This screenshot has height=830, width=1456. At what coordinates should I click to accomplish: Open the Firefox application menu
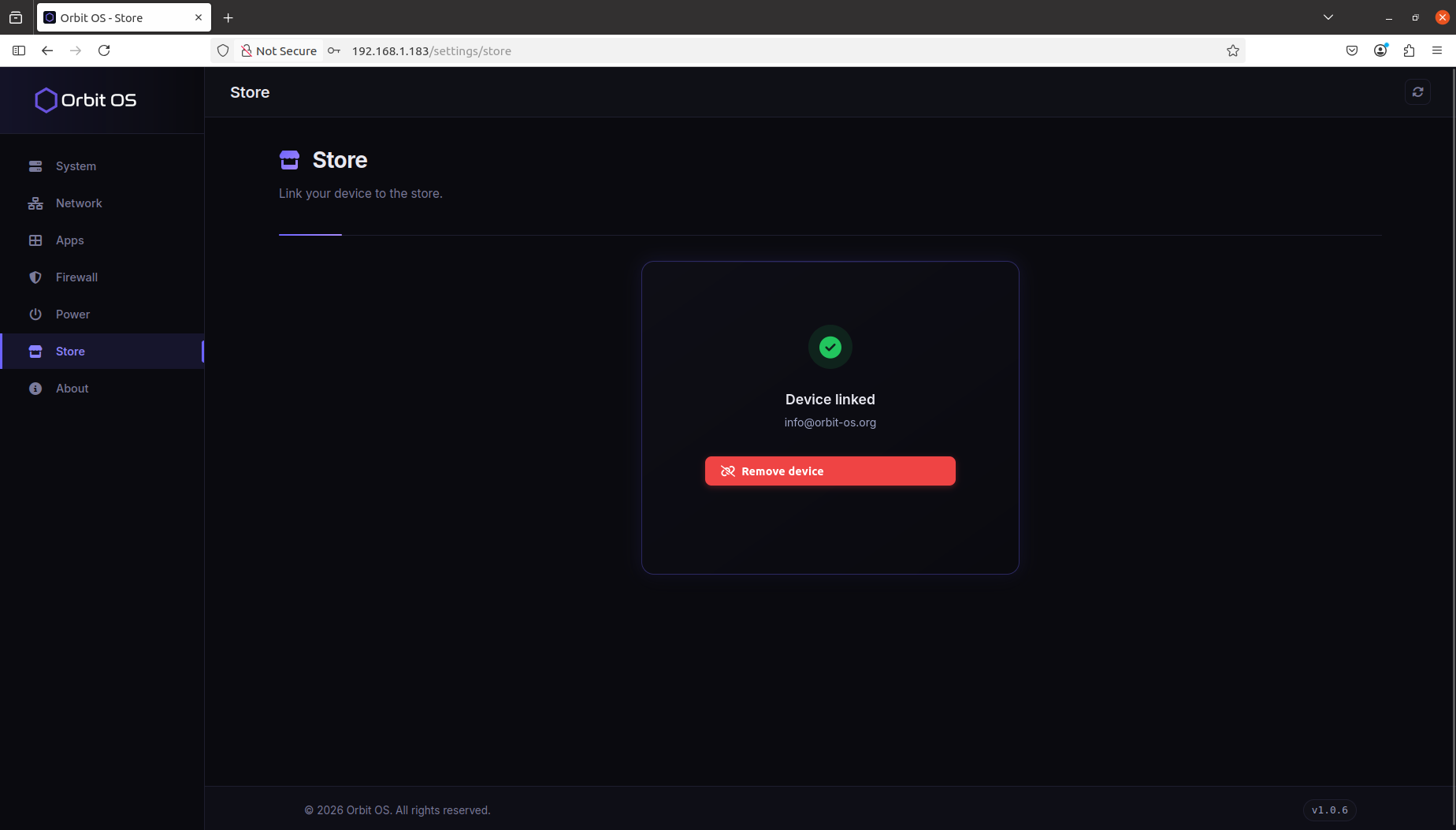[1439, 50]
